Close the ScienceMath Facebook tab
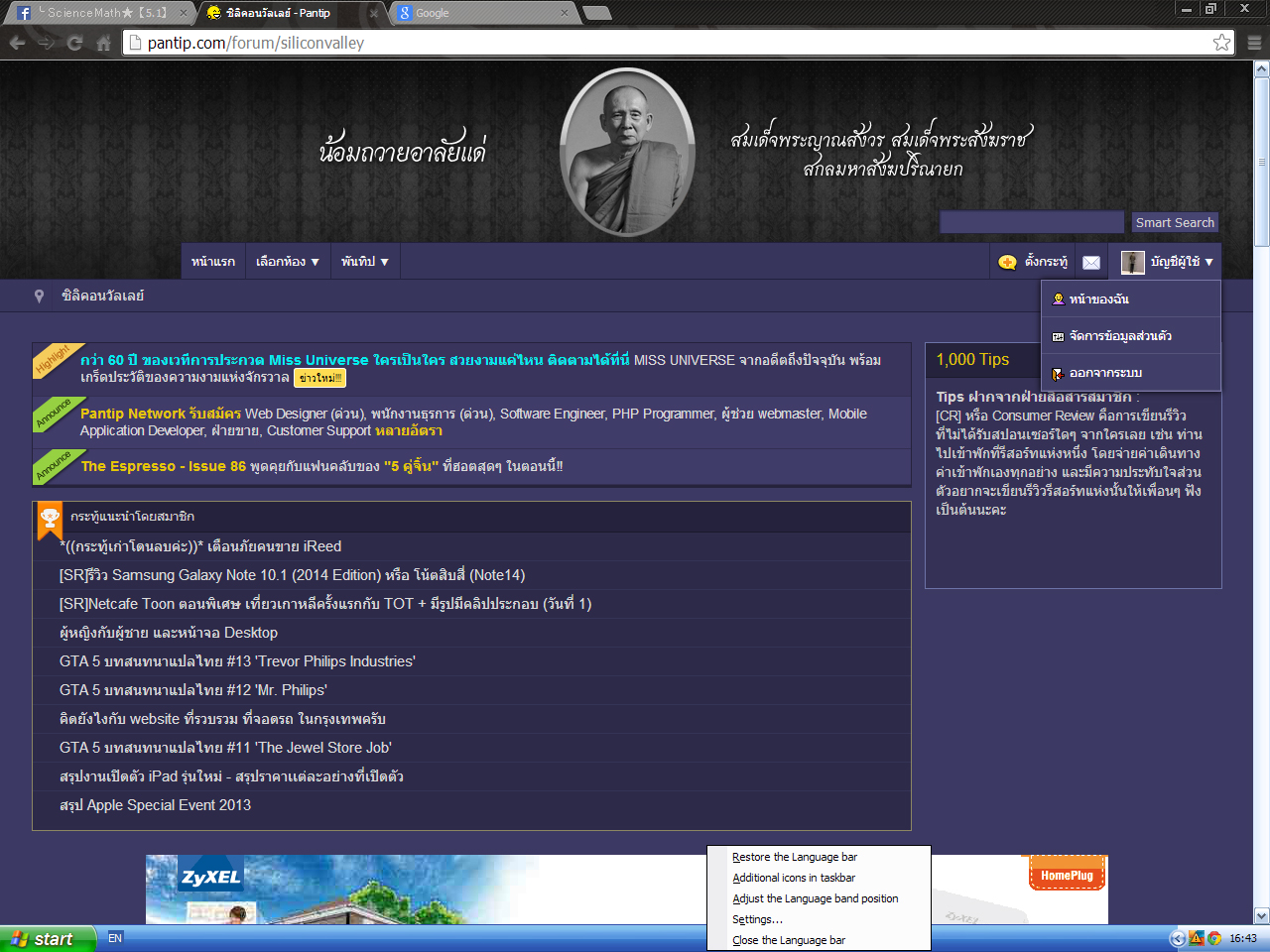 pyautogui.click(x=183, y=13)
